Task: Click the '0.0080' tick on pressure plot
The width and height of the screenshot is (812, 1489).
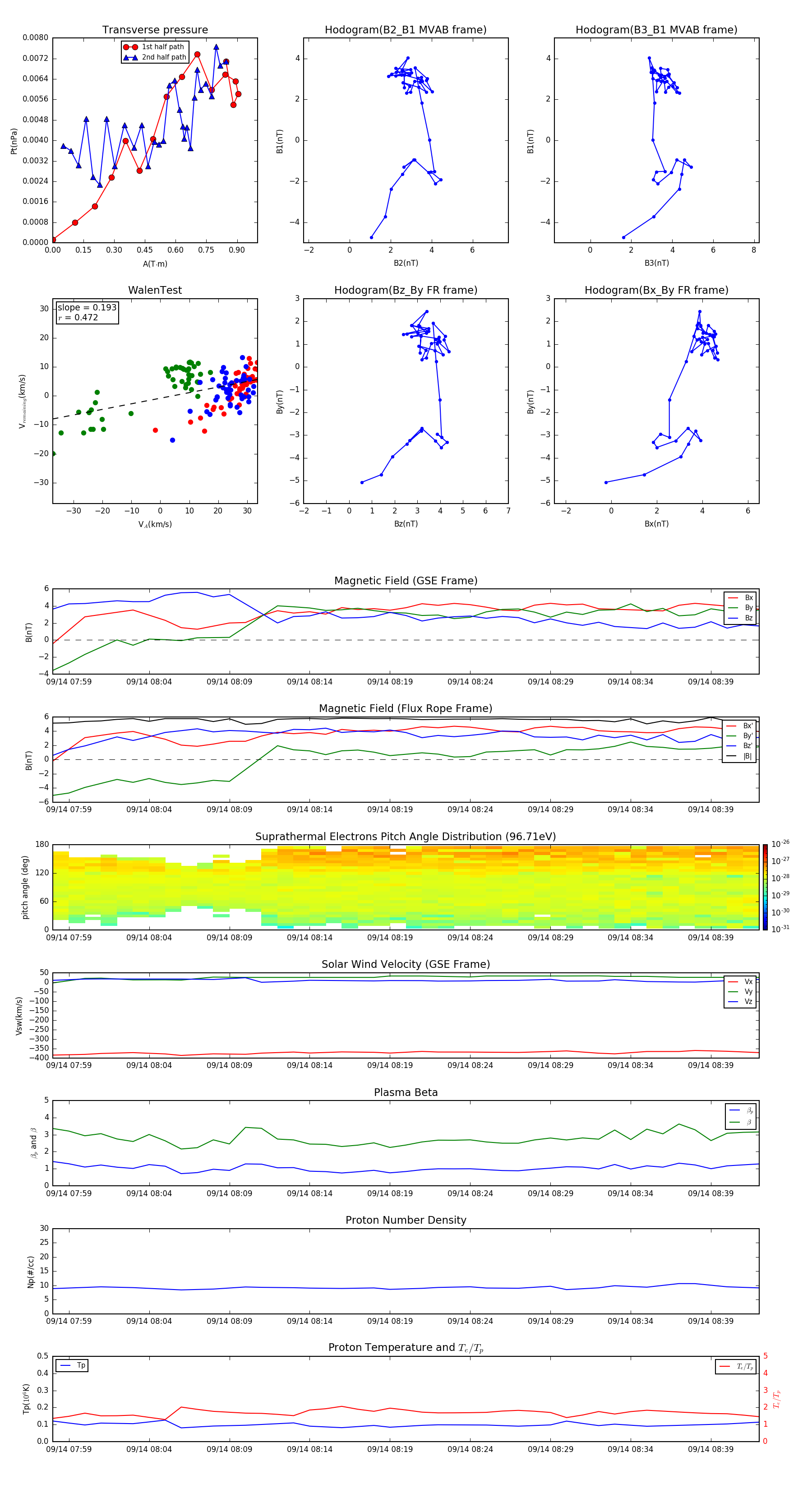Action: click(x=35, y=37)
